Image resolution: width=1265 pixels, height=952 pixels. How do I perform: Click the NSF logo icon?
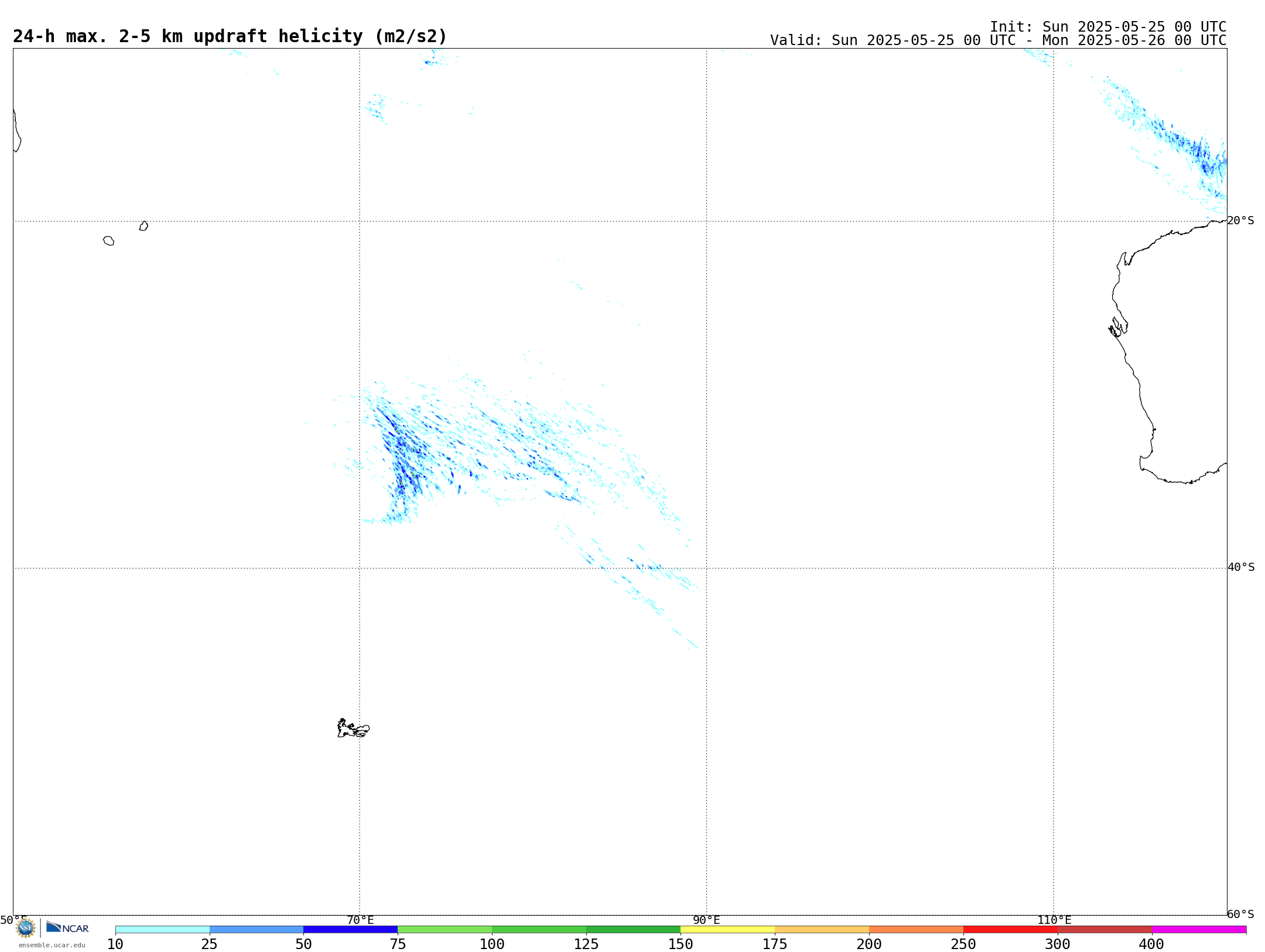tap(26, 928)
